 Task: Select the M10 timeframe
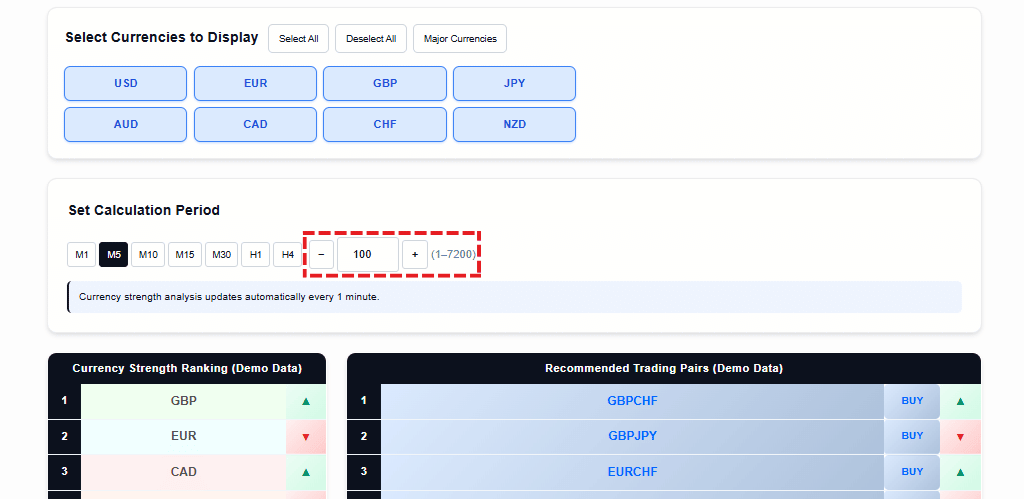tap(148, 255)
